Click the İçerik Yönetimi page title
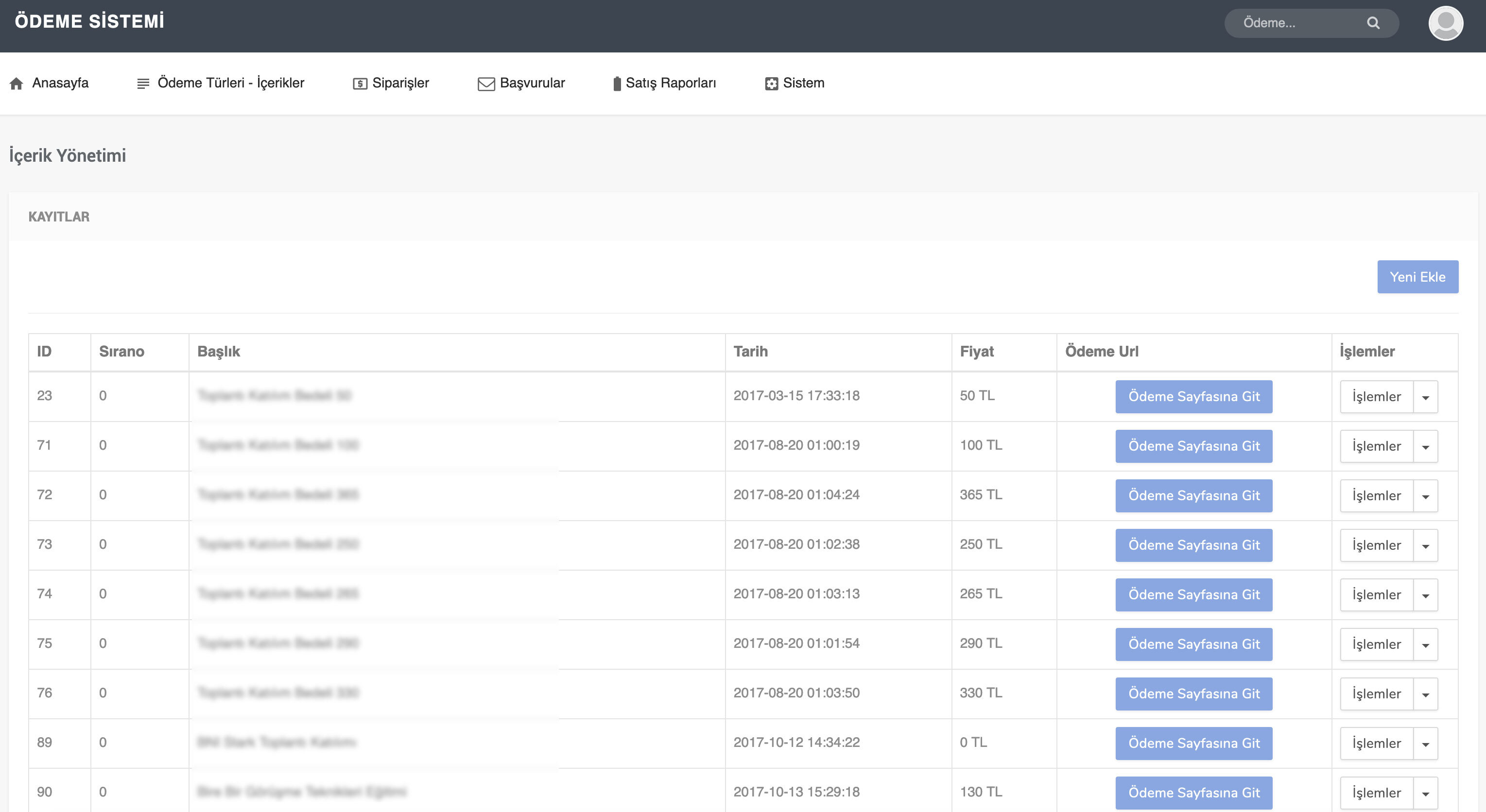 pos(68,156)
